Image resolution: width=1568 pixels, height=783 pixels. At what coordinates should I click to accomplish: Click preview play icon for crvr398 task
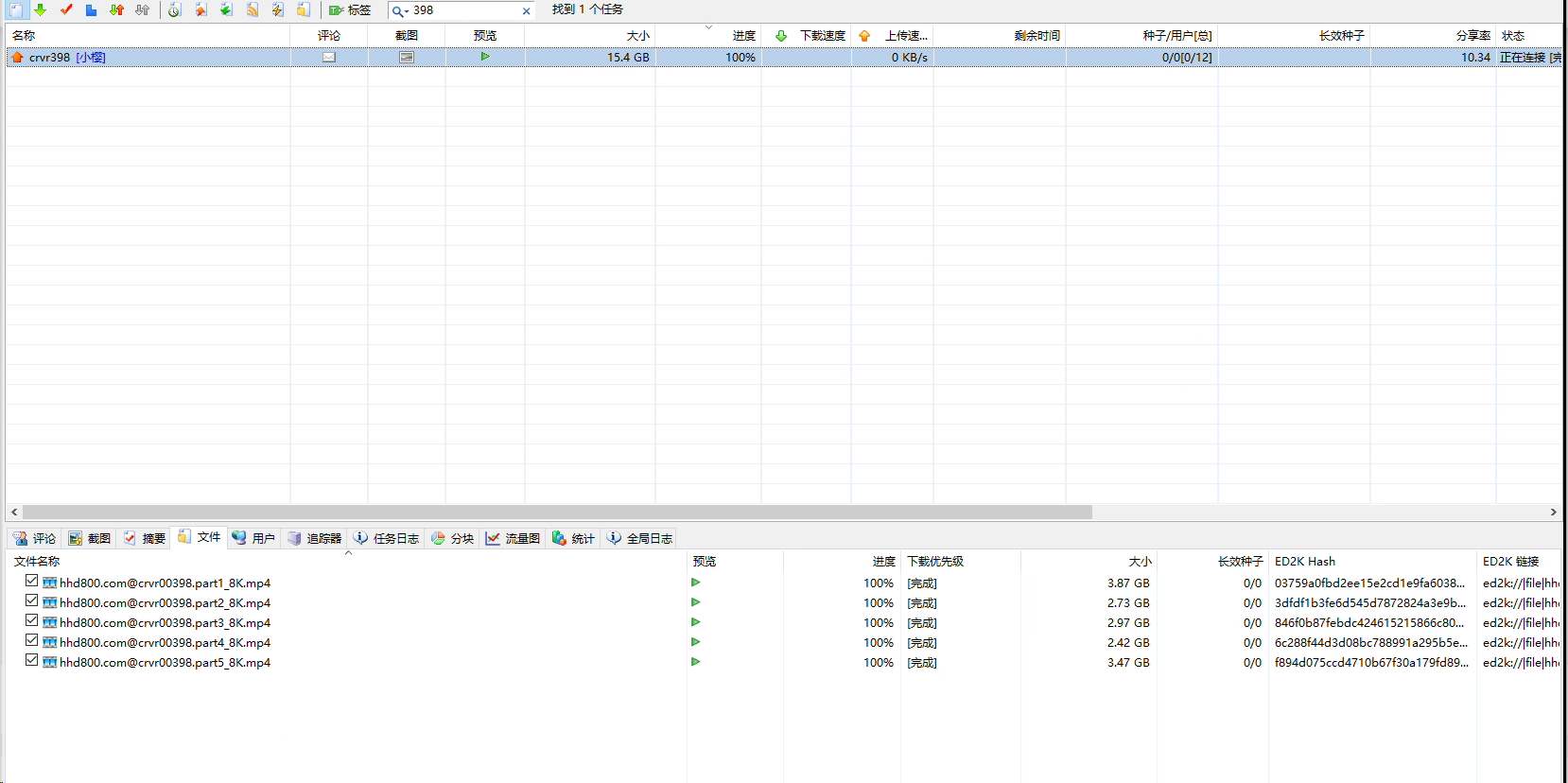[485, 57]
